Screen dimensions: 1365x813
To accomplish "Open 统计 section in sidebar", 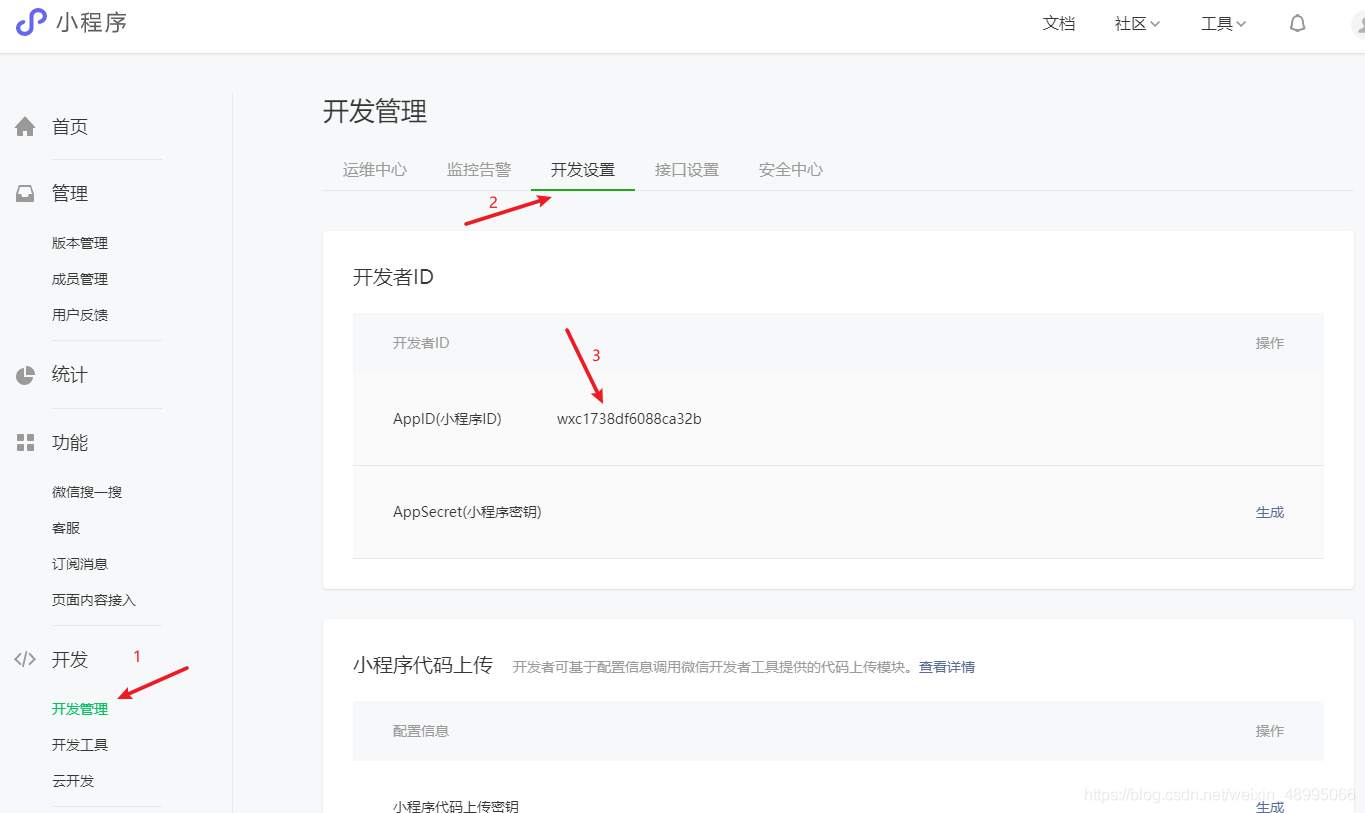I will pyautogui.click(x=70, y=375).
